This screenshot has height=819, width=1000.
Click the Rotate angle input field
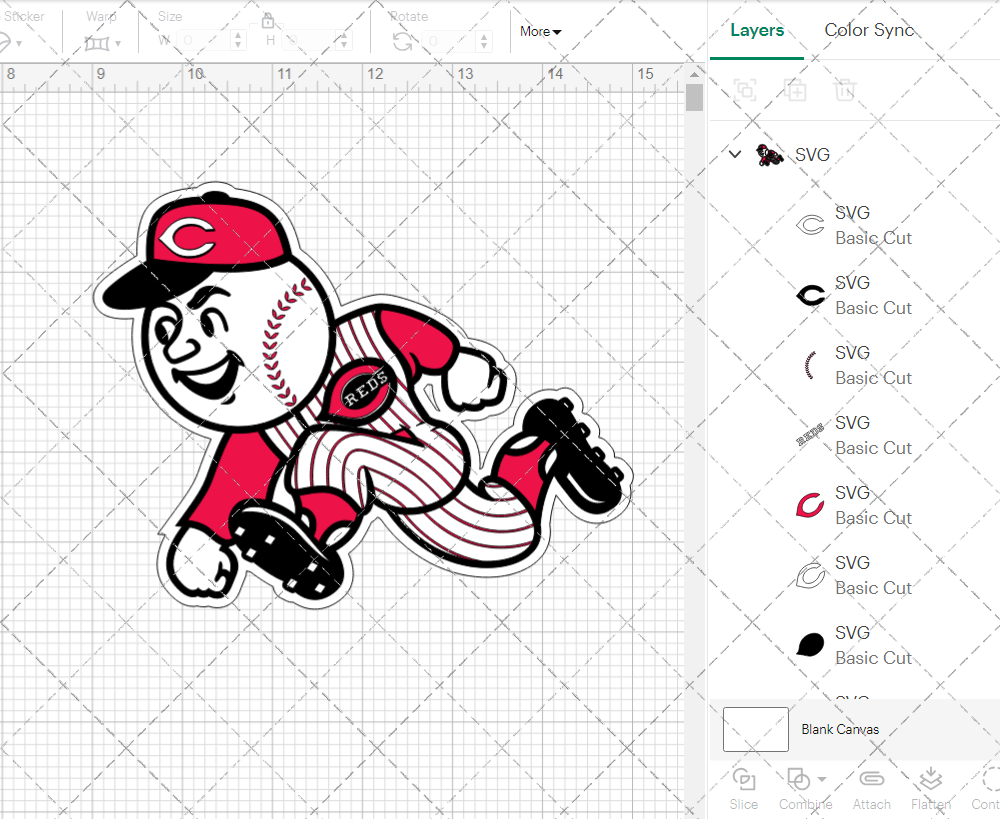(x=448, y=41)
